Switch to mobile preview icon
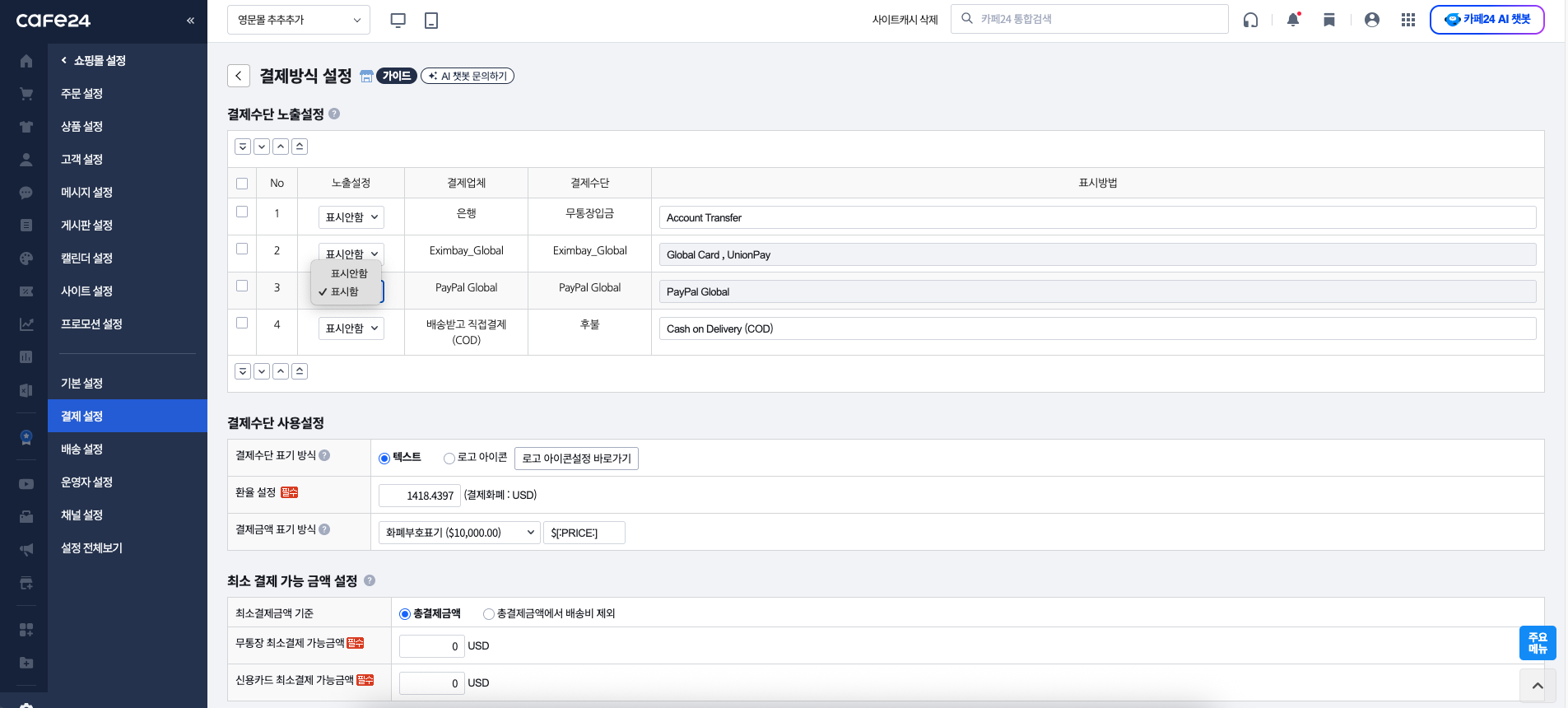1568x708 pixels. [x=430, y=20]
